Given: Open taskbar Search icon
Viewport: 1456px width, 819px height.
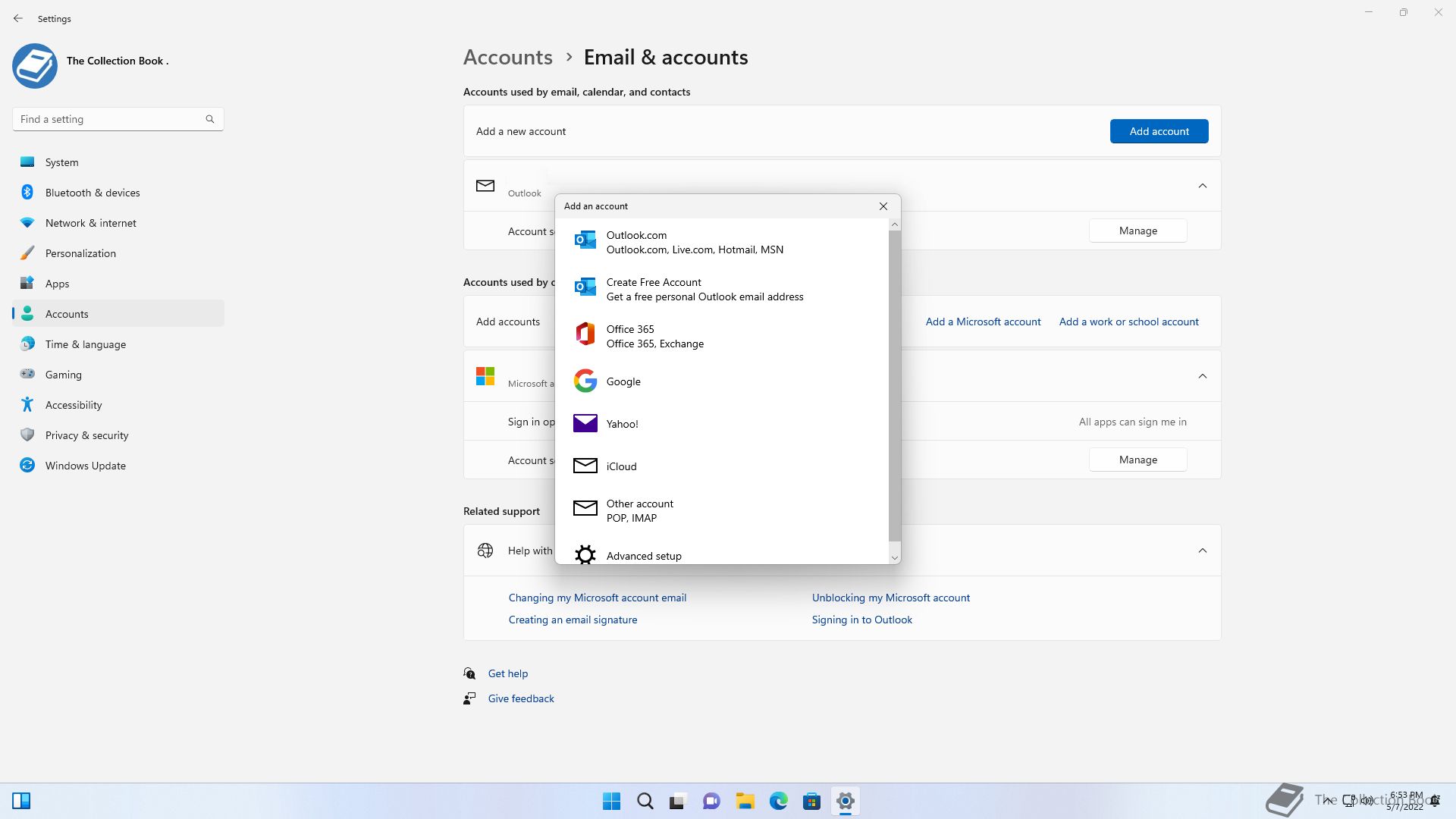Looking at the screenshot, I should click(645, 801).
